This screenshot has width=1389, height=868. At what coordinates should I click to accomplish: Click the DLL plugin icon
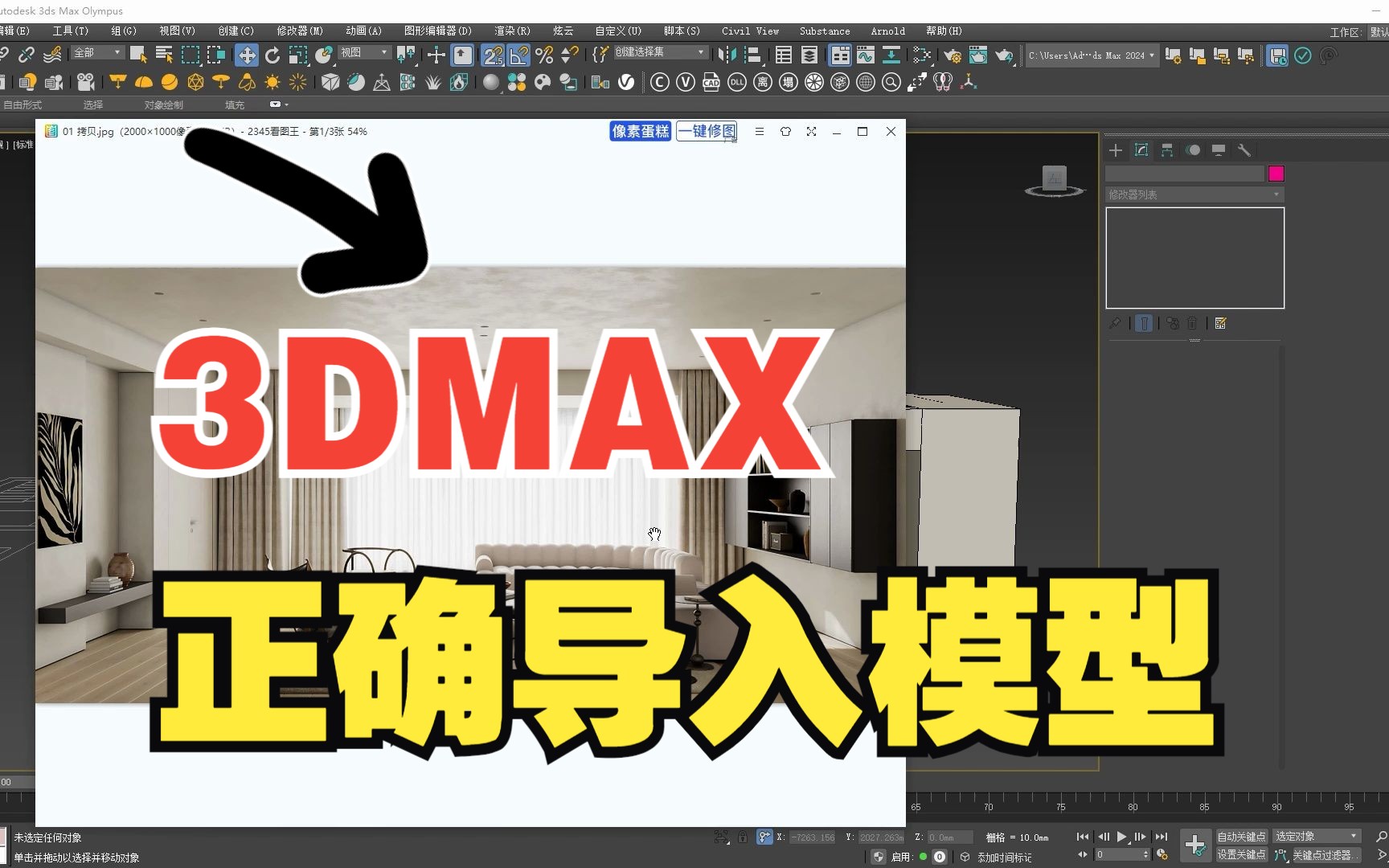click(x=737, y=82)
